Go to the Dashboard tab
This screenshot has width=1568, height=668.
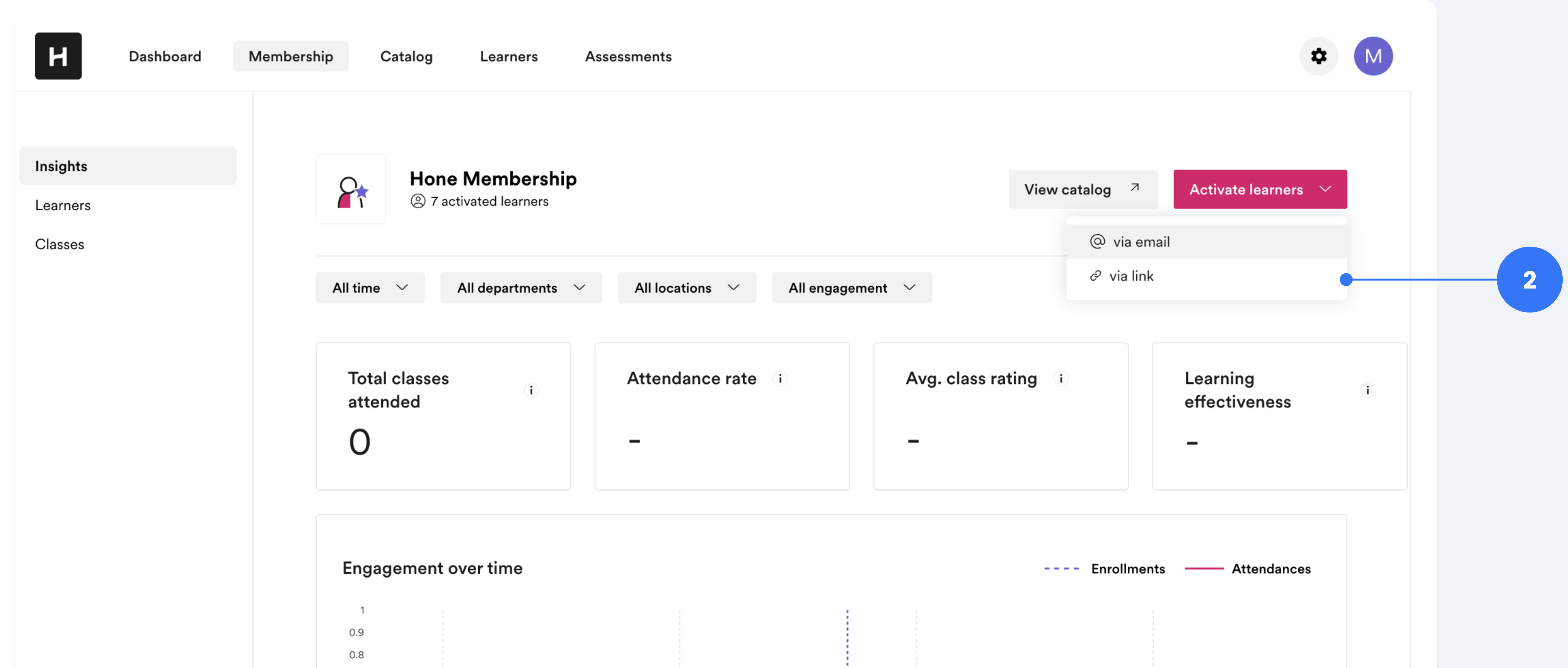164,56
